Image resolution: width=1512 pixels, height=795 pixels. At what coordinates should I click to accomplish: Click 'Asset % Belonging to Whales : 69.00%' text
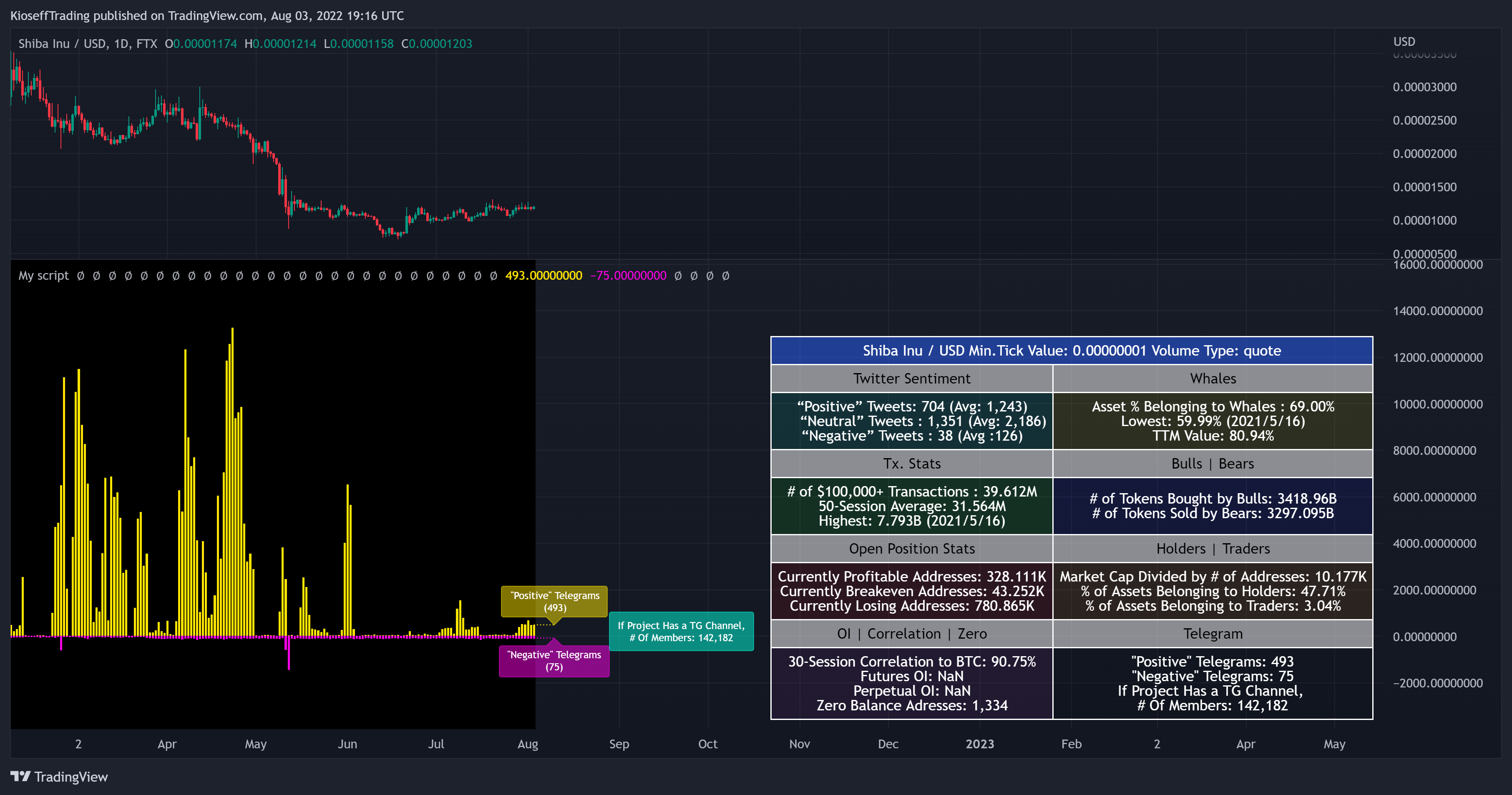[1213, 406]
